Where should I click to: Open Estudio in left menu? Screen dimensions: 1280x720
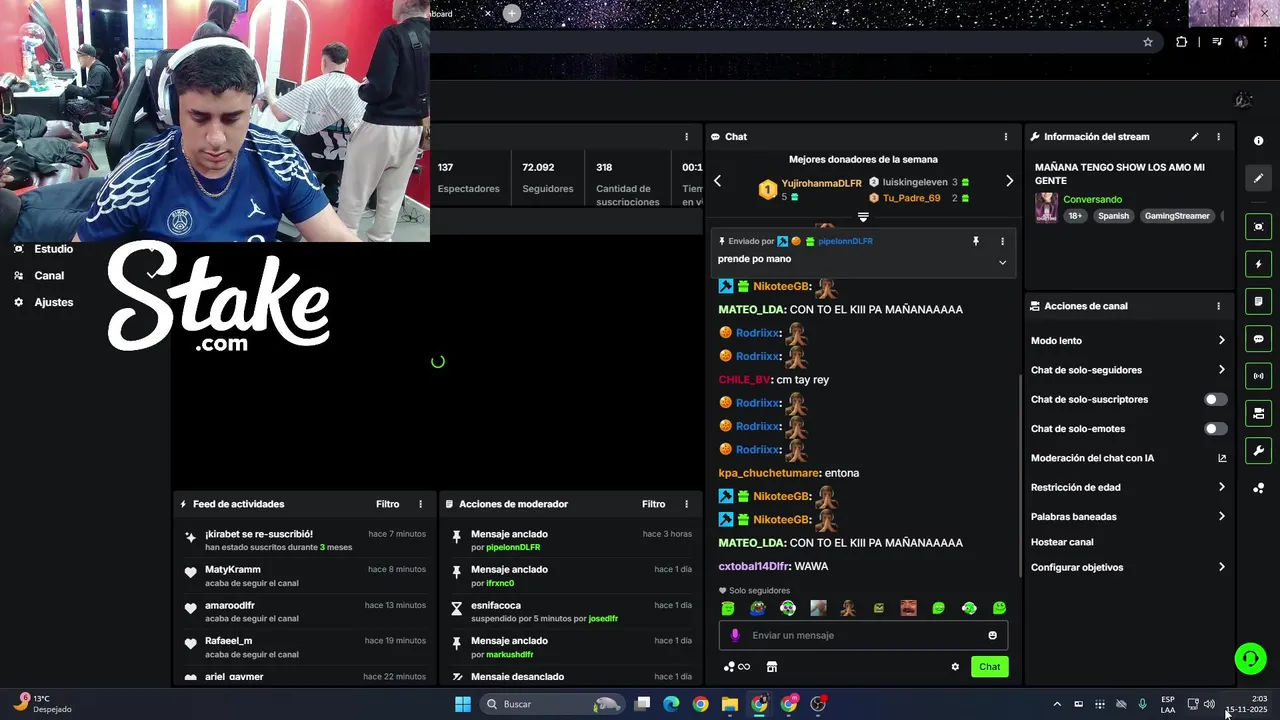[53, 249]
